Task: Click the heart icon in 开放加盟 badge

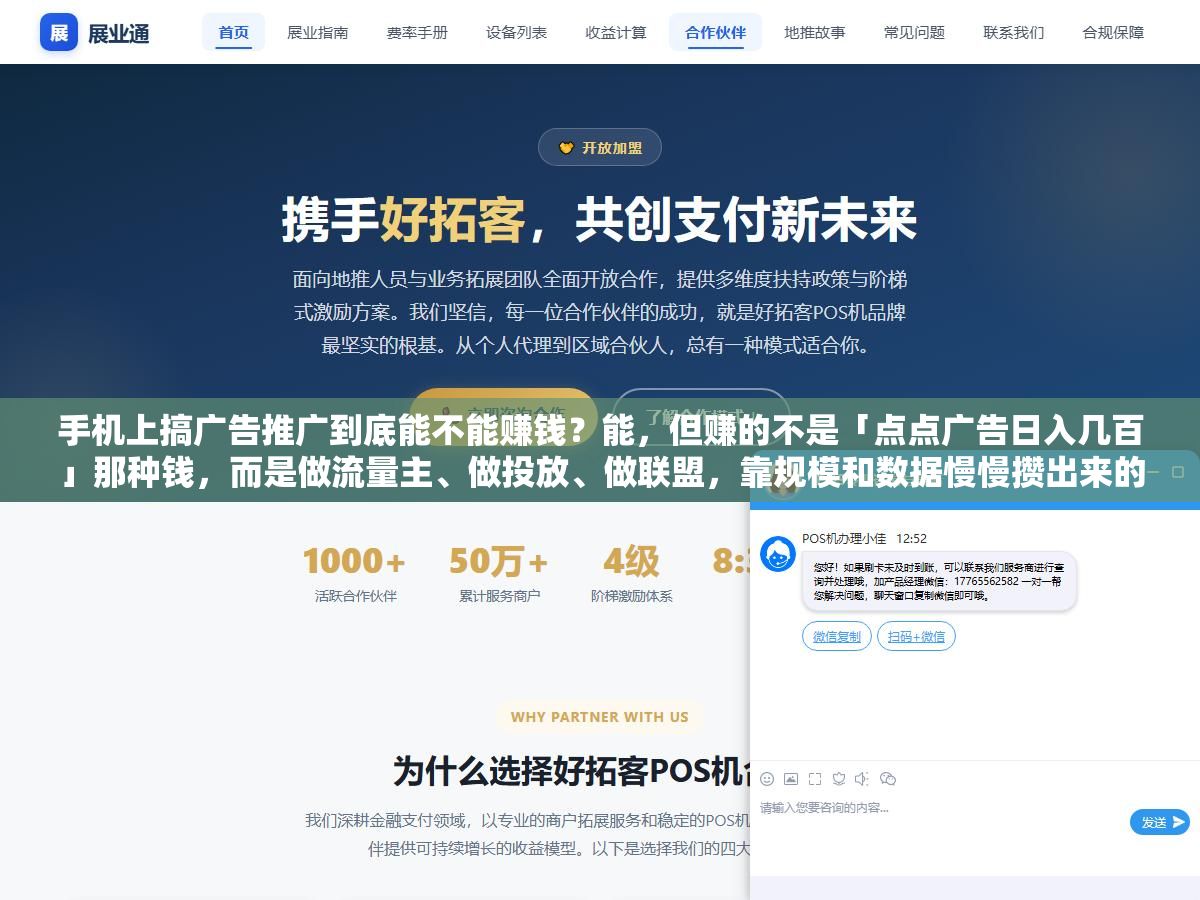Action: [566, 148]
